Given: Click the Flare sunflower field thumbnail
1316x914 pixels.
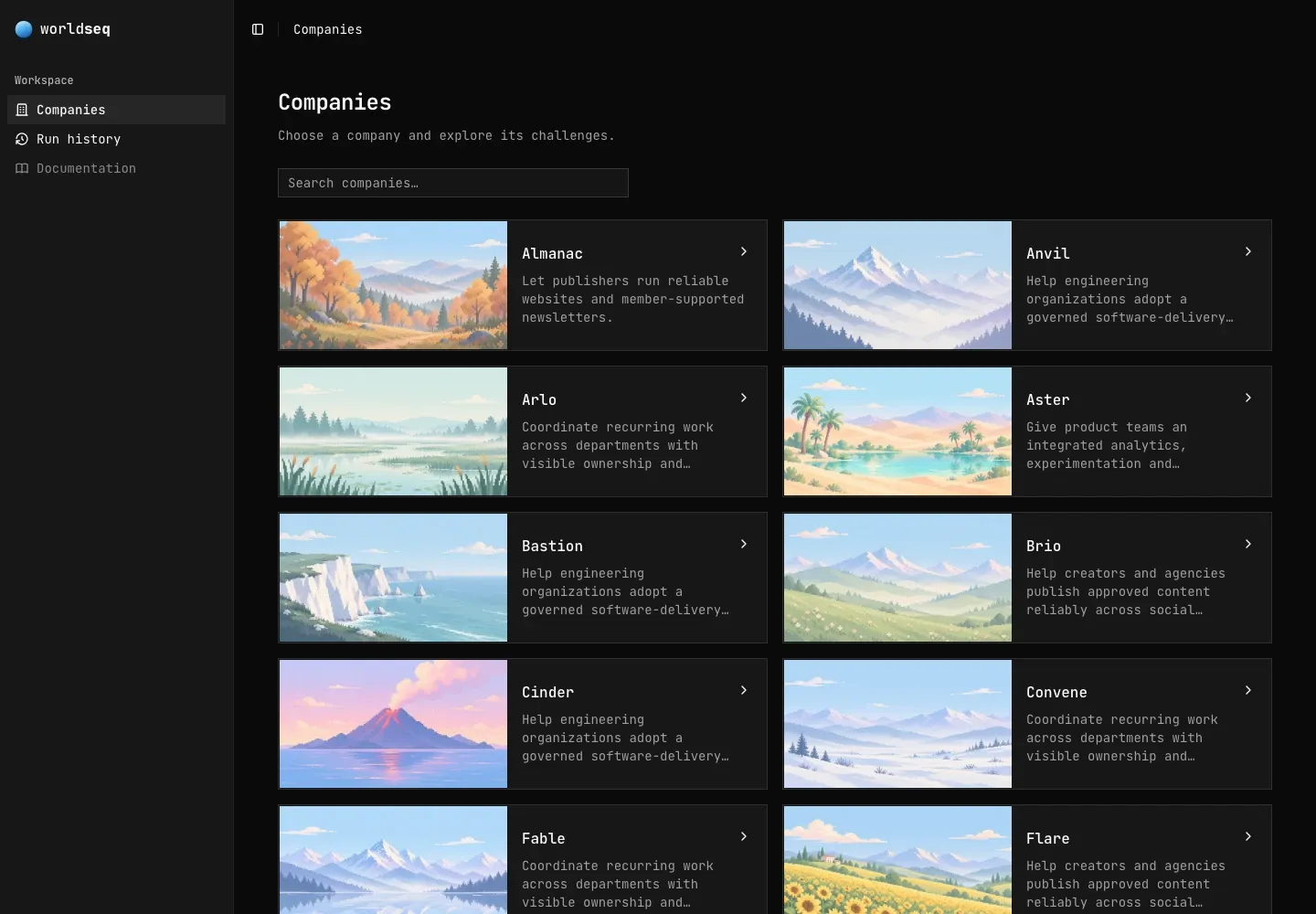Looking at the screenshot, I should [x=897, y=860].
